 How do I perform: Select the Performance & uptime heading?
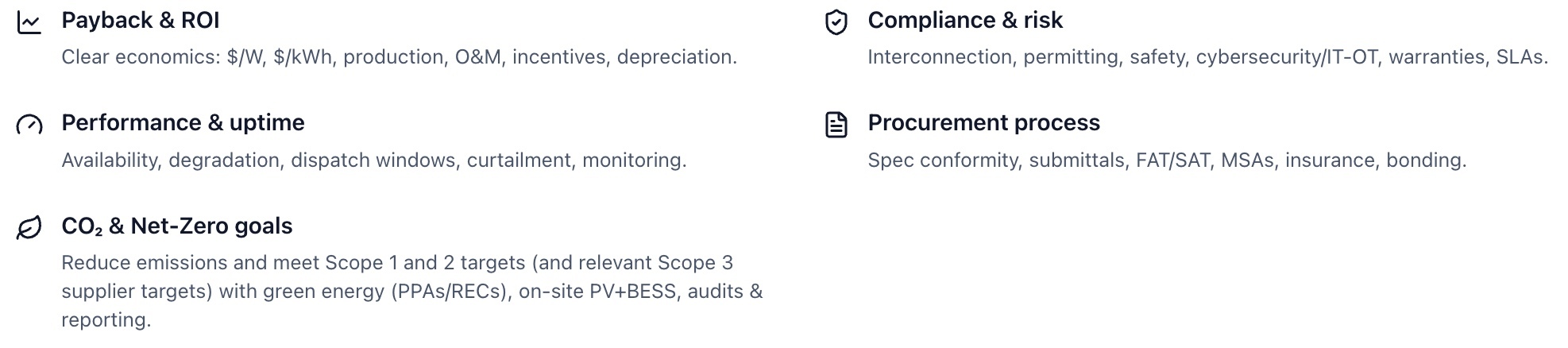(x=183, y=123)
